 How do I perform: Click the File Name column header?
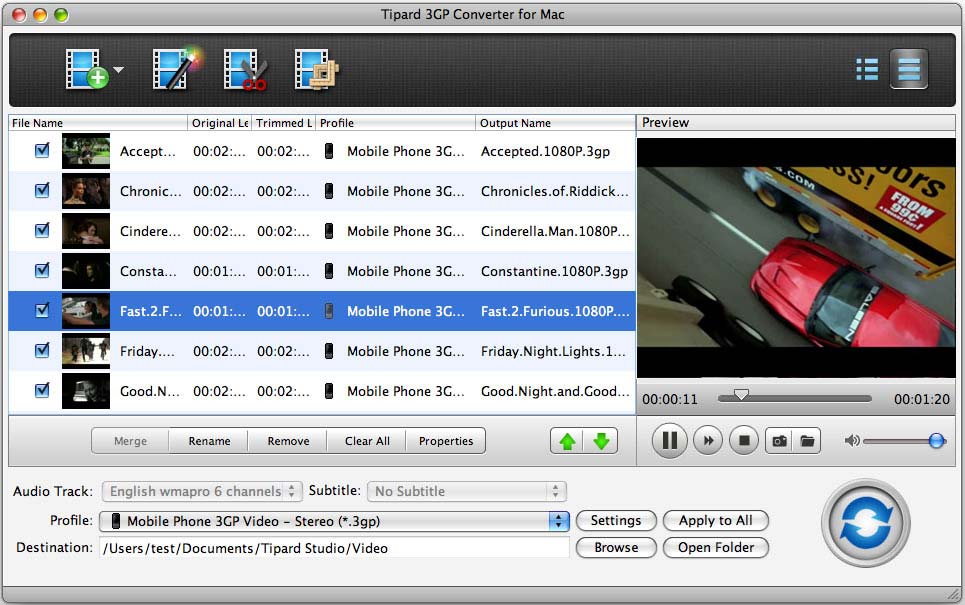coord(97,122)
